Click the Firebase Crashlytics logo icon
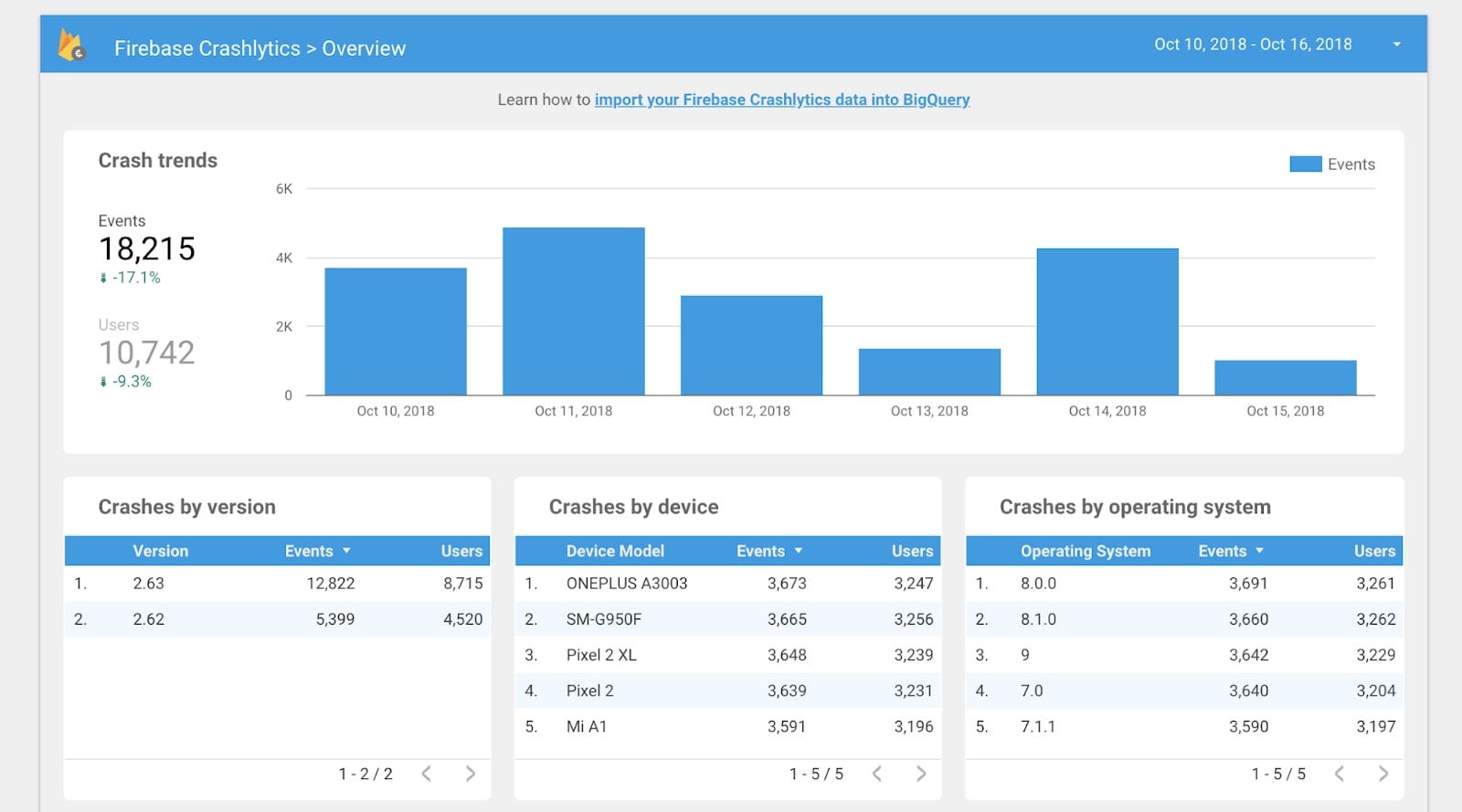1462x812 pixels. pos(71,45)
